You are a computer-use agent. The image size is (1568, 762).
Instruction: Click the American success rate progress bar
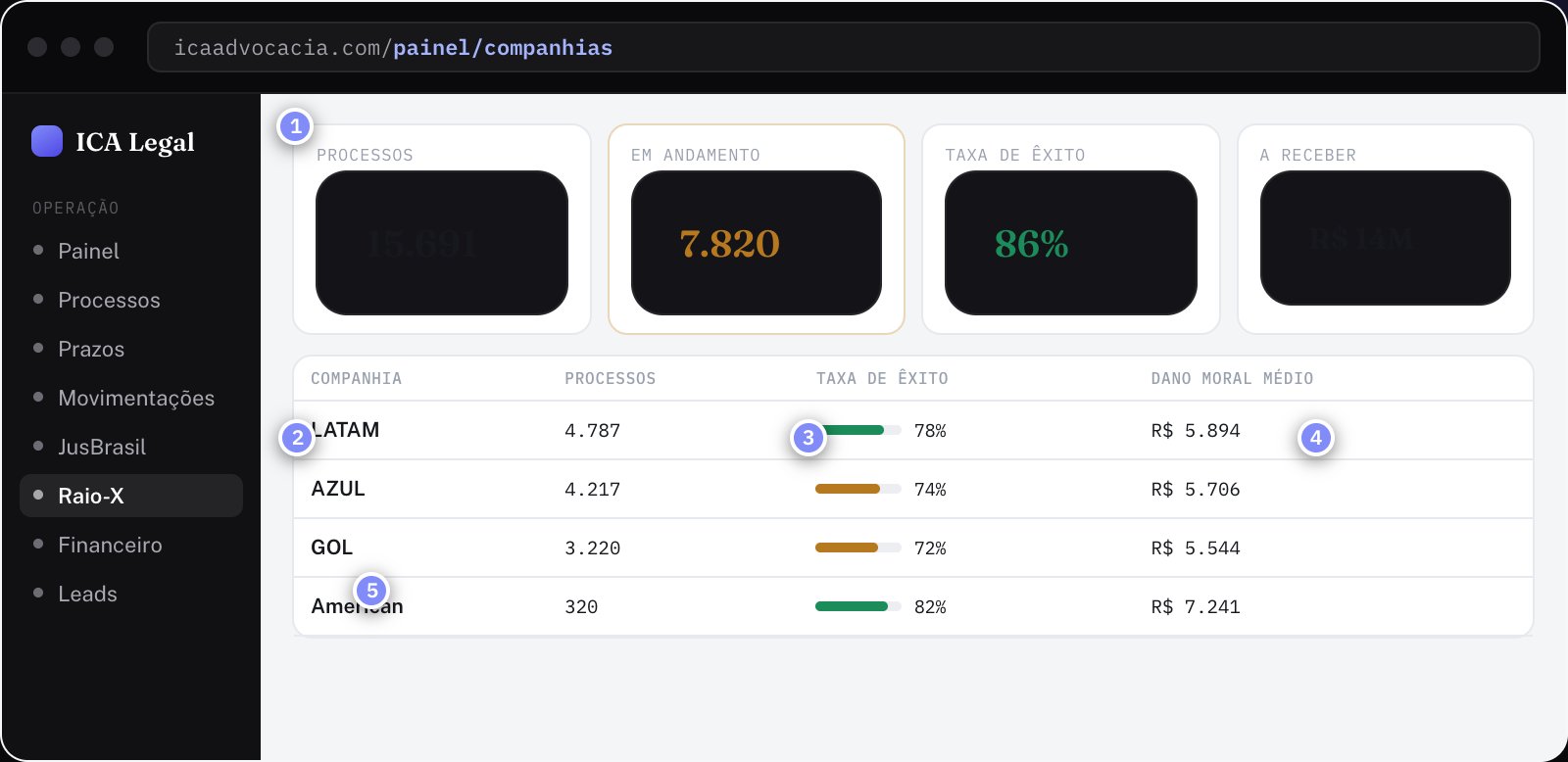858,606
